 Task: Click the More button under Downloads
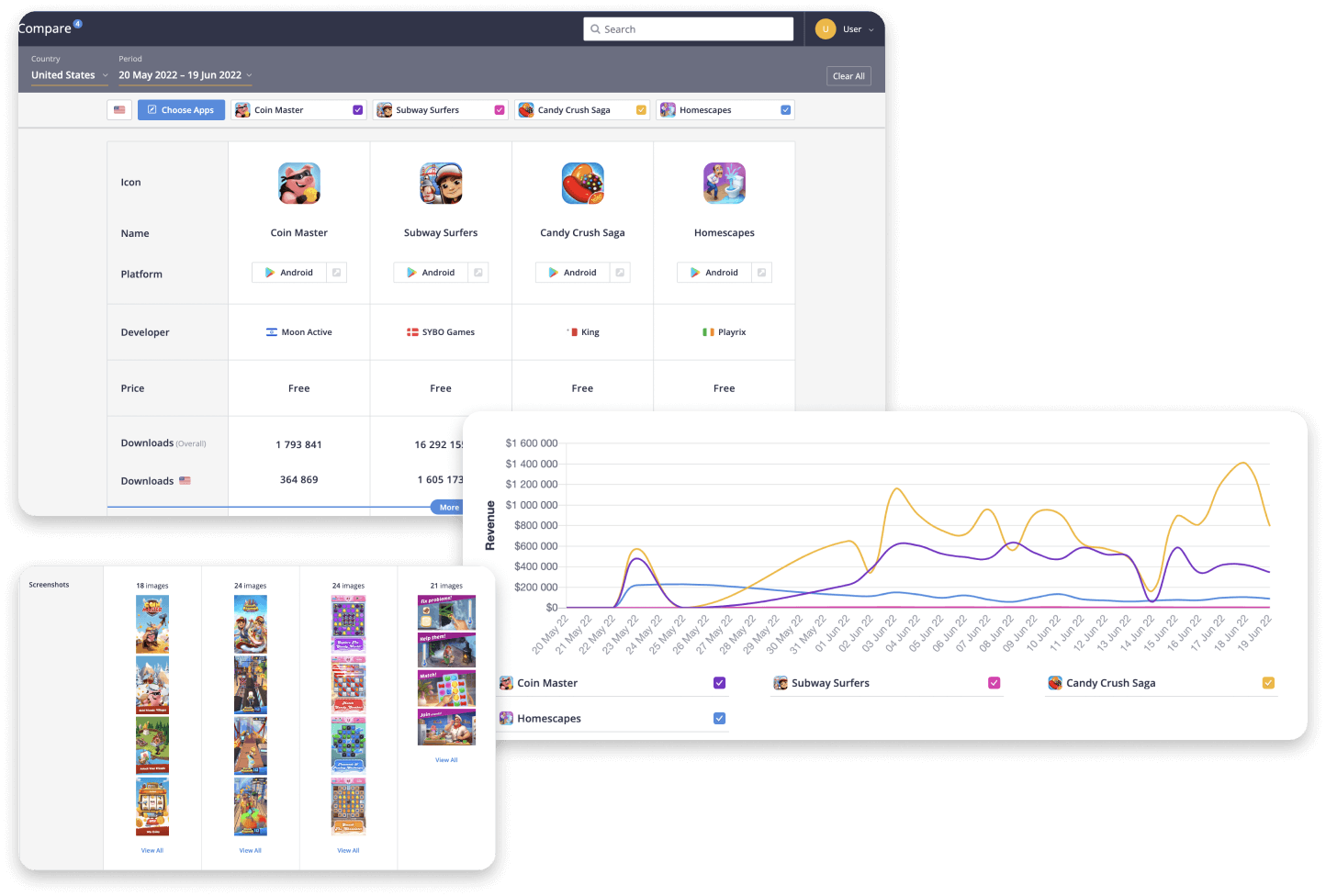tap(448, 507)
